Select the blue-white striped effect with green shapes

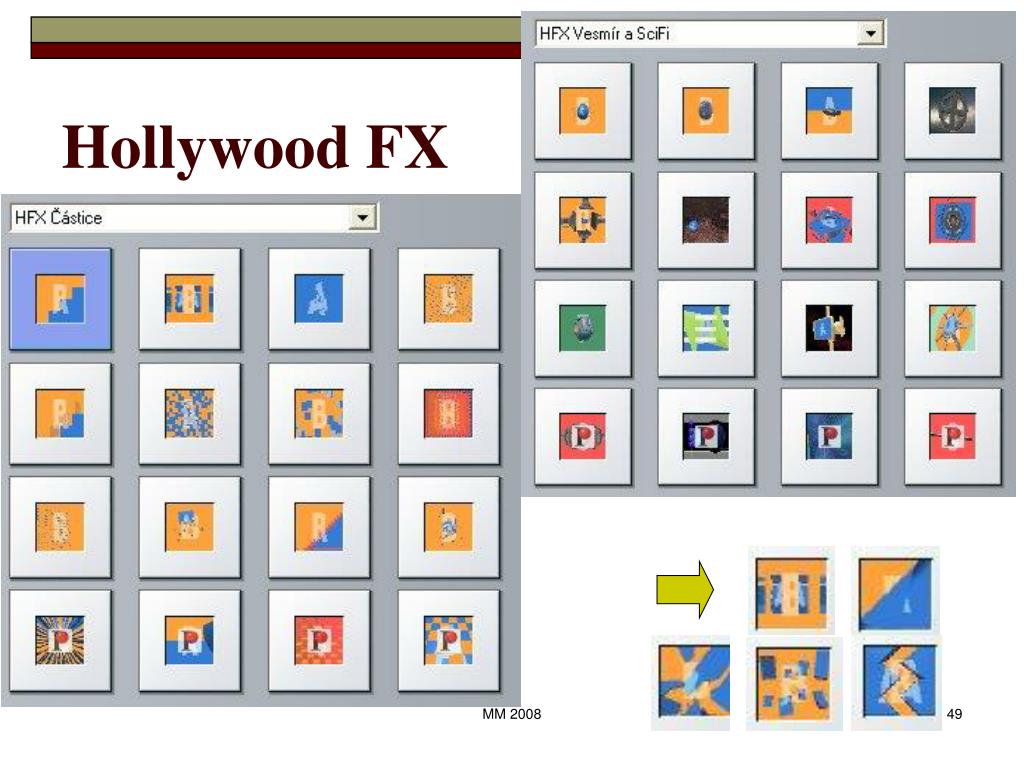[x=706, y=328]
